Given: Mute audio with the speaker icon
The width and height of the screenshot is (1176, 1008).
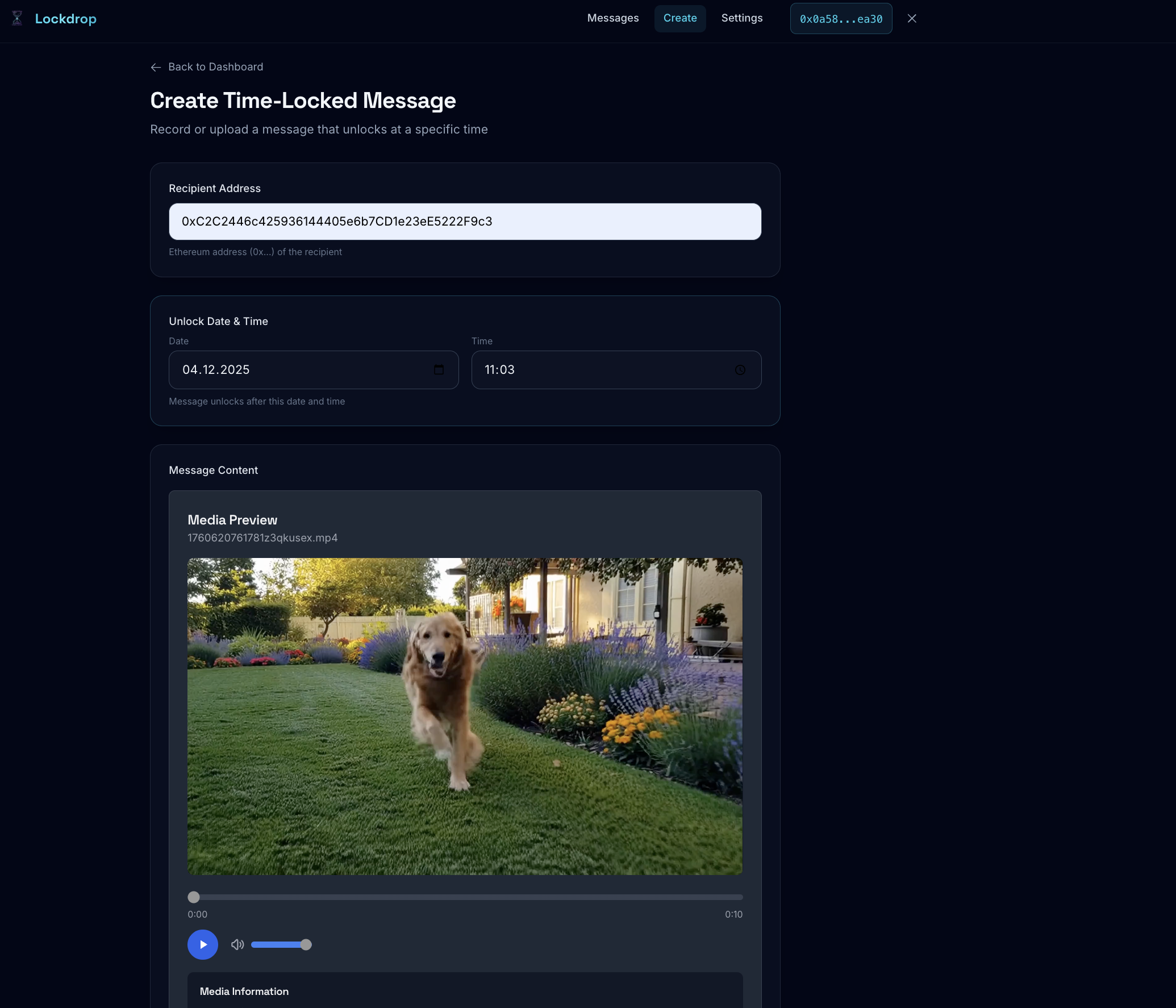Looking at the screenshot, I should (x=237, y=944).
